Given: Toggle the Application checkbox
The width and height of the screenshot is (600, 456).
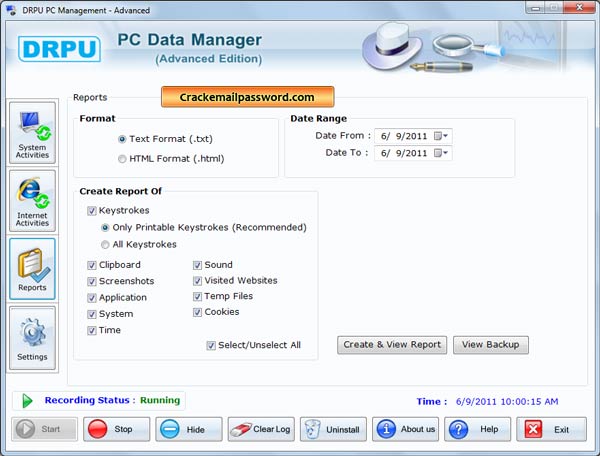Looking at the screenshot, I should coord(92,298).
